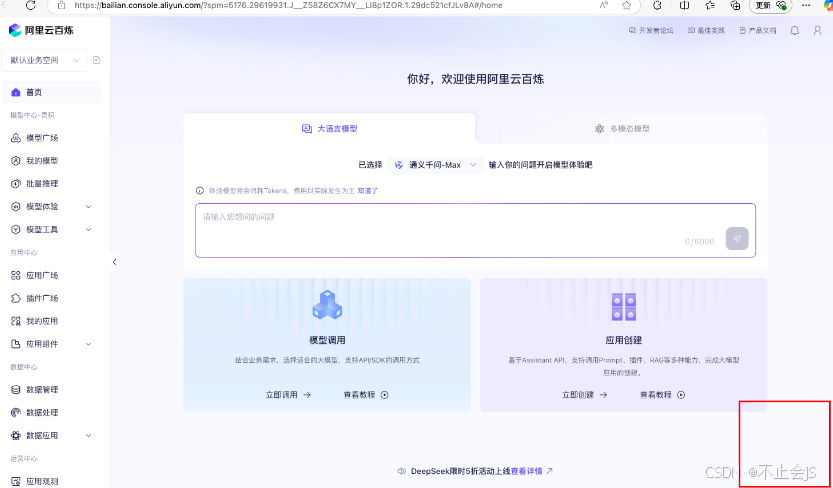This screenshot has width=833, height=488.
Task: Click the info icon beside the Tokens notice
Action: point(200,191)
